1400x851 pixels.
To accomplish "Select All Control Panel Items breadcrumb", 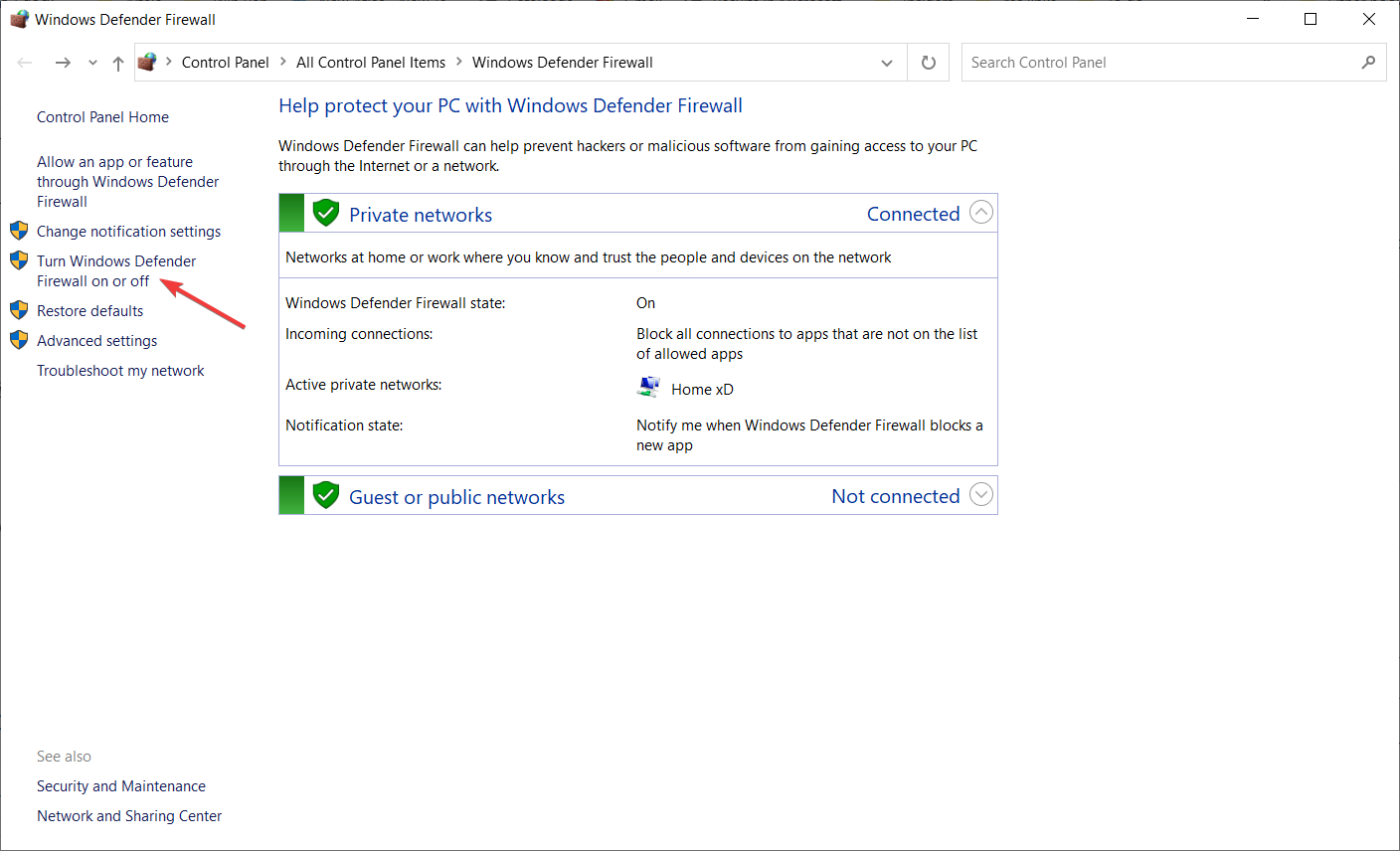I will click(x=371, y=63).
